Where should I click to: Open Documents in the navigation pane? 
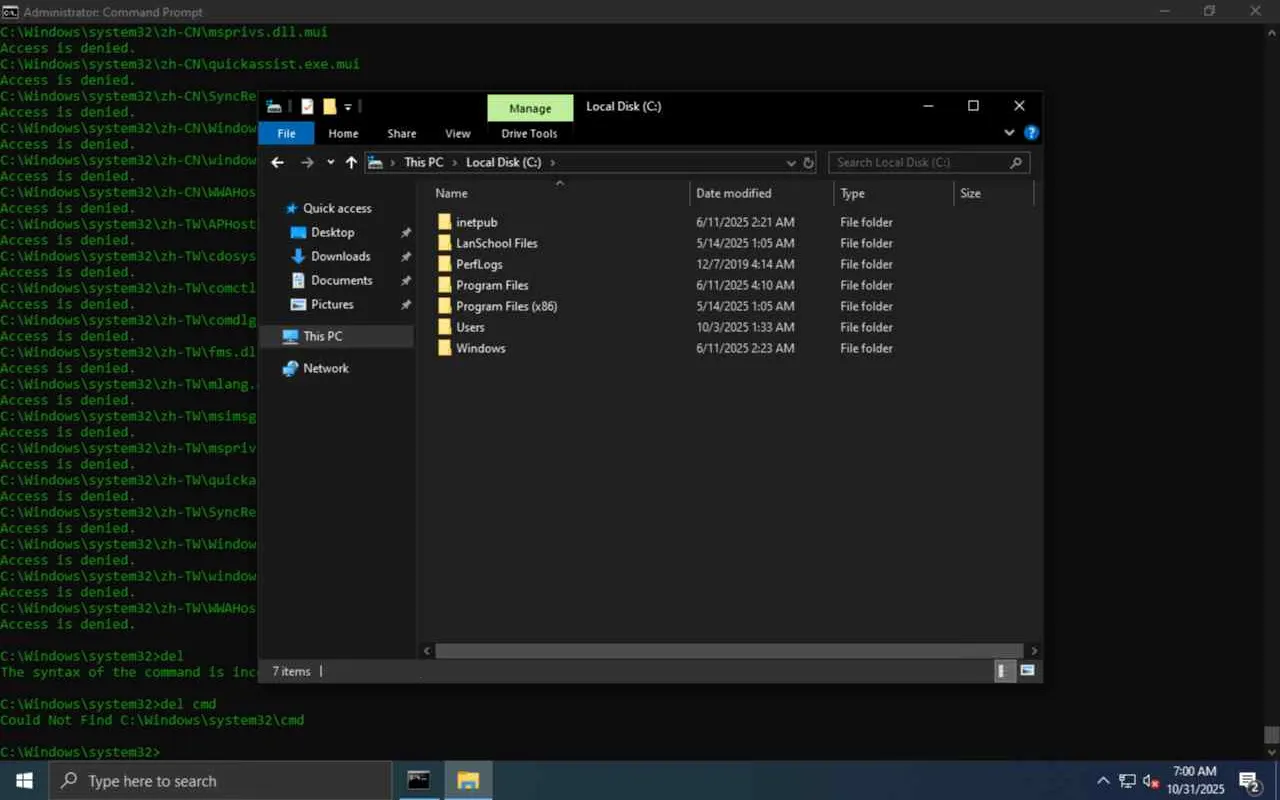tap(341, 280)
